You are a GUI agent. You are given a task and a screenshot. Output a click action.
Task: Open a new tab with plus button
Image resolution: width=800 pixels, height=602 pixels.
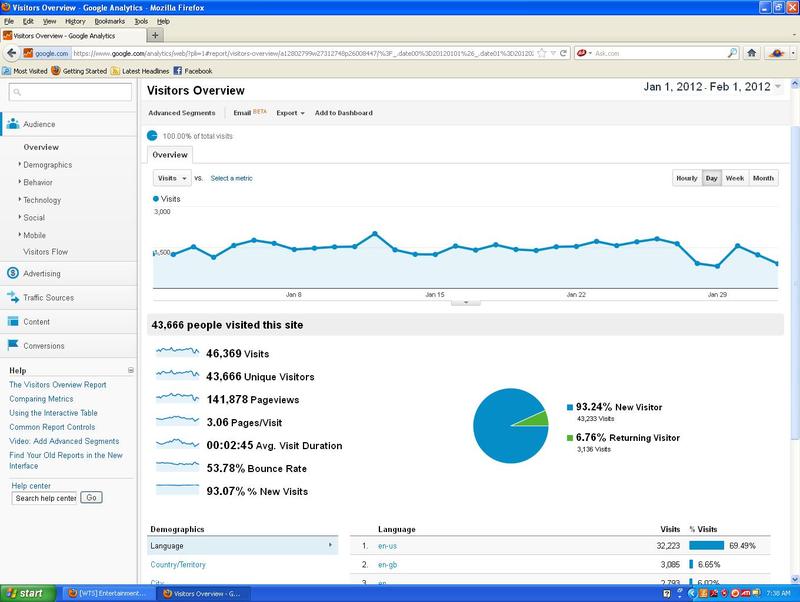(155, 35)
